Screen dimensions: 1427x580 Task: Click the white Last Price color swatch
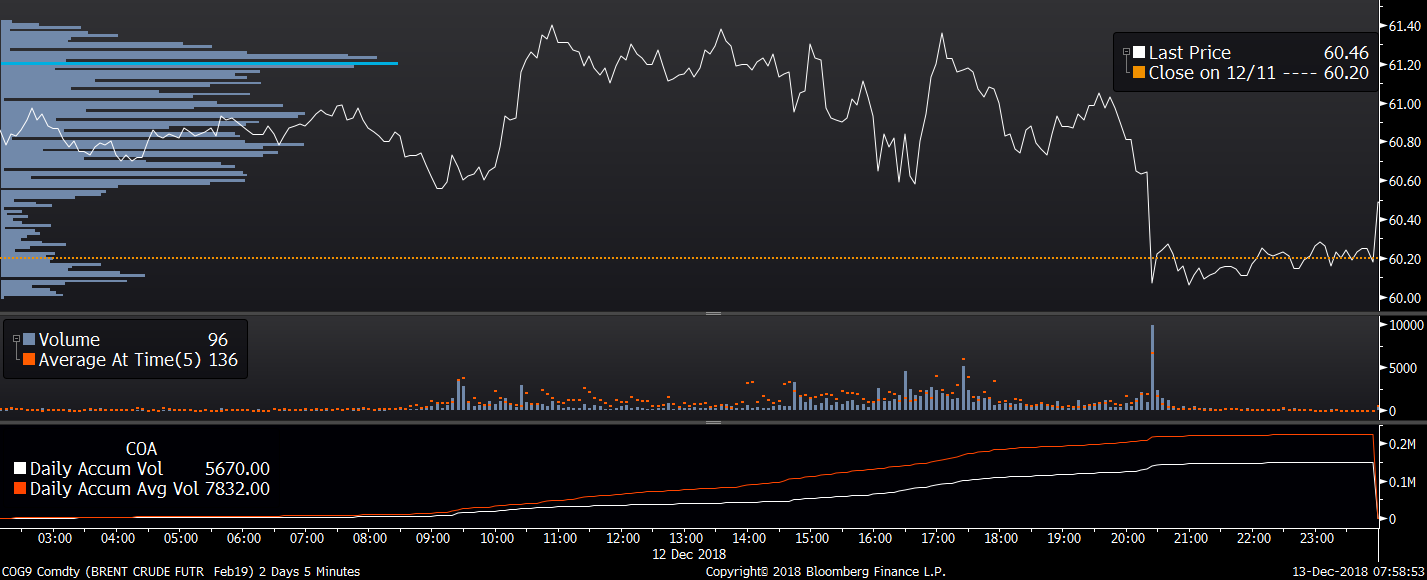pos(1139,53)
